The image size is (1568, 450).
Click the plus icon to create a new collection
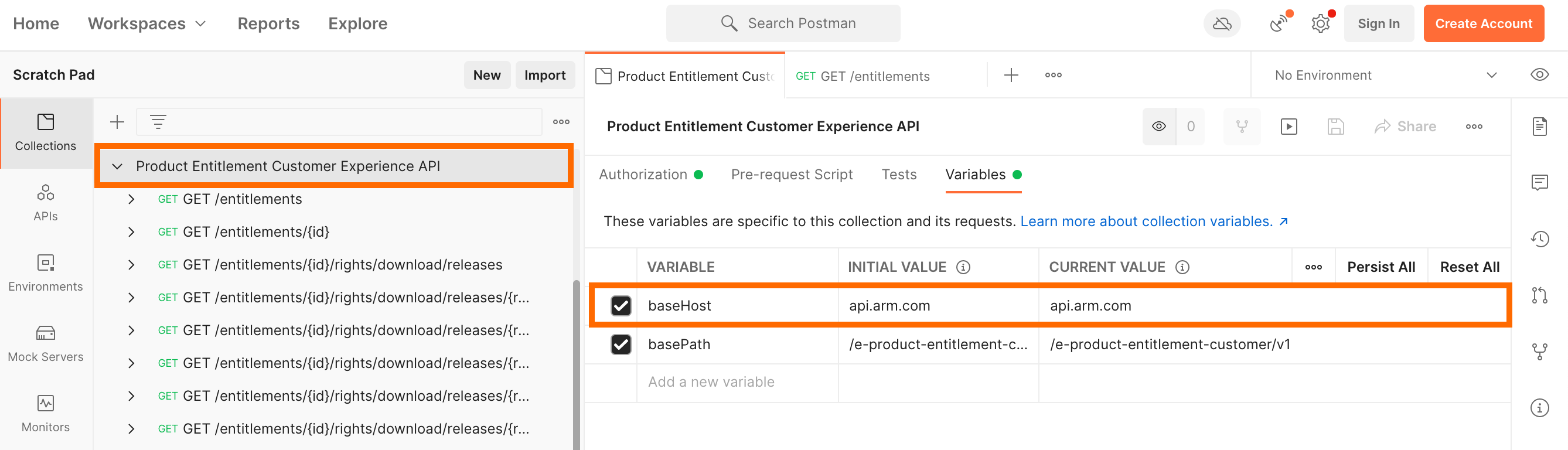(117, 122)
